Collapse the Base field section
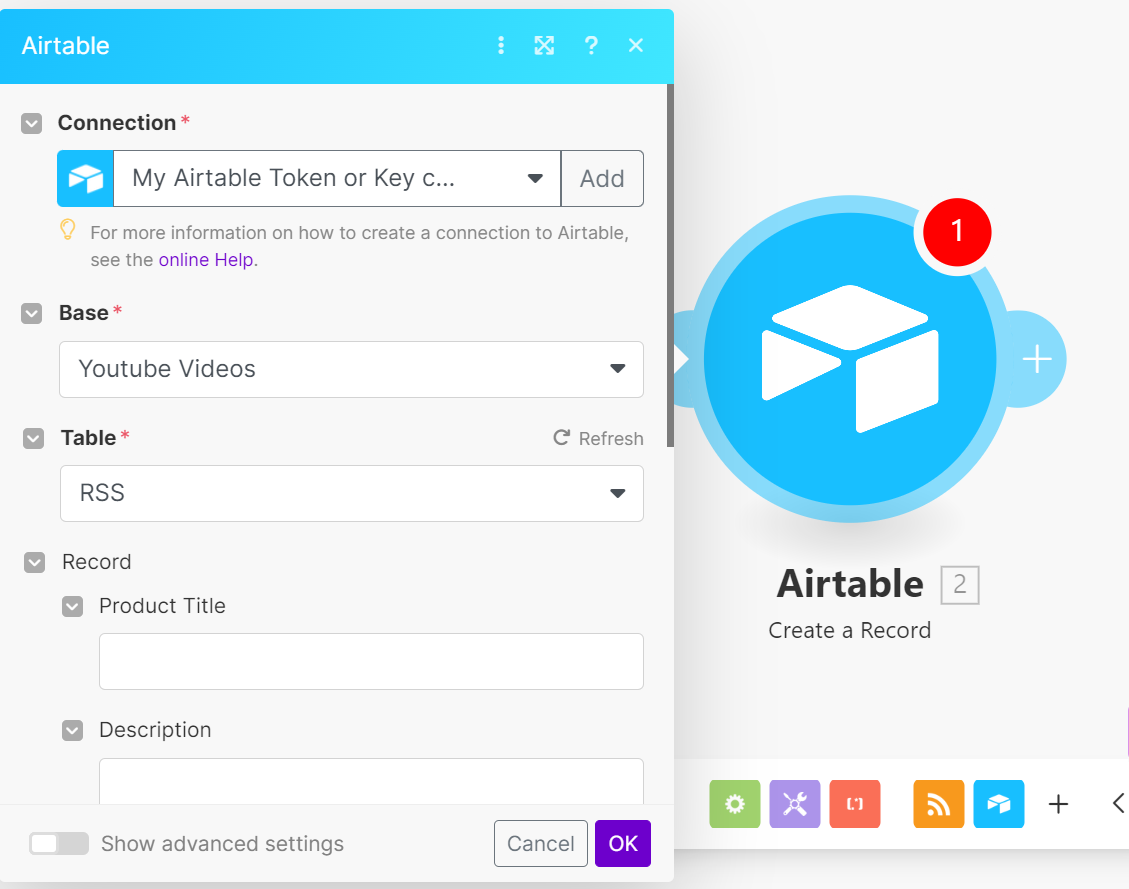 click(x=32, y=313)
